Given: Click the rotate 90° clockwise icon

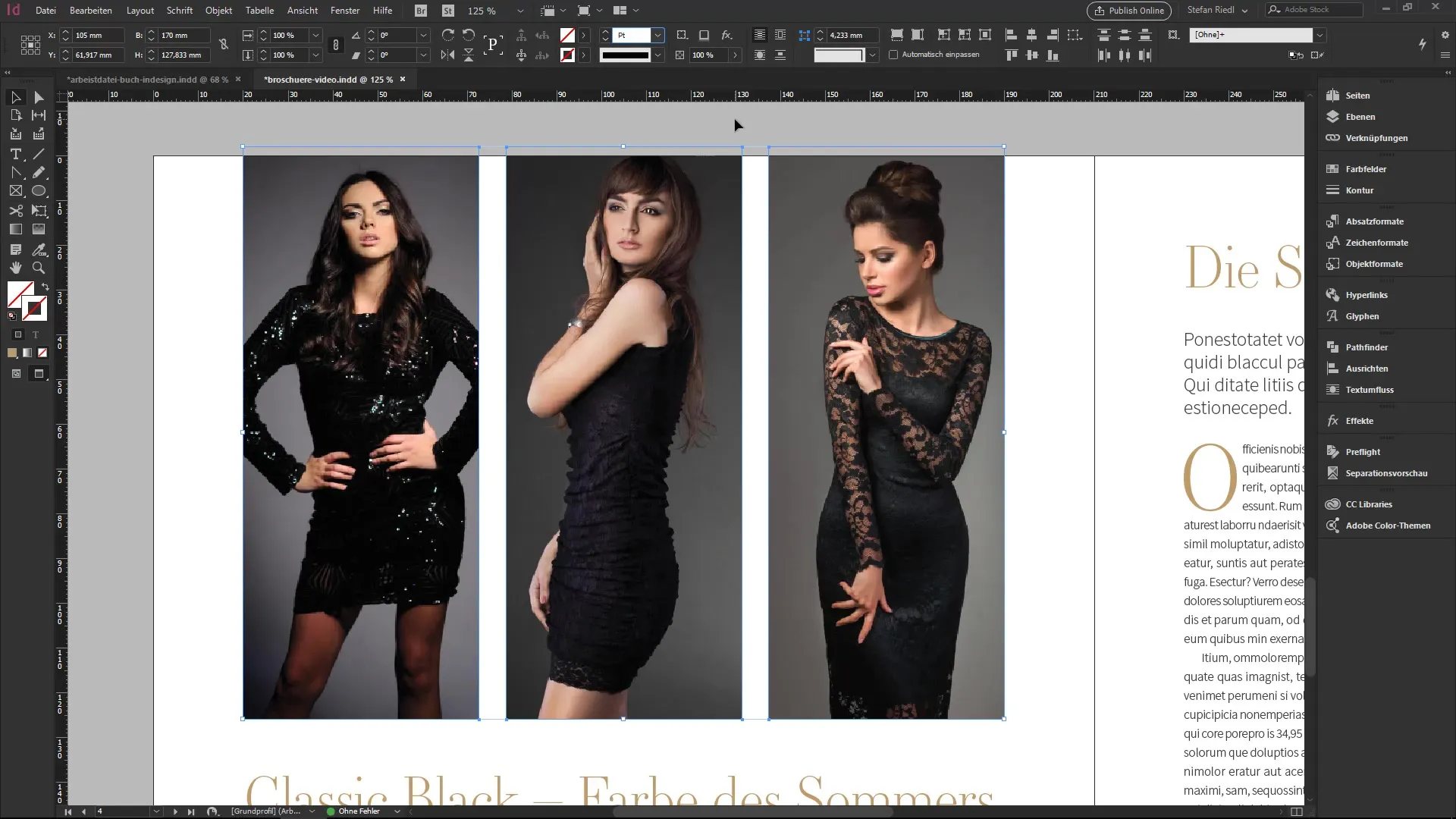Looking at the screenshot, I should point(447,35).
